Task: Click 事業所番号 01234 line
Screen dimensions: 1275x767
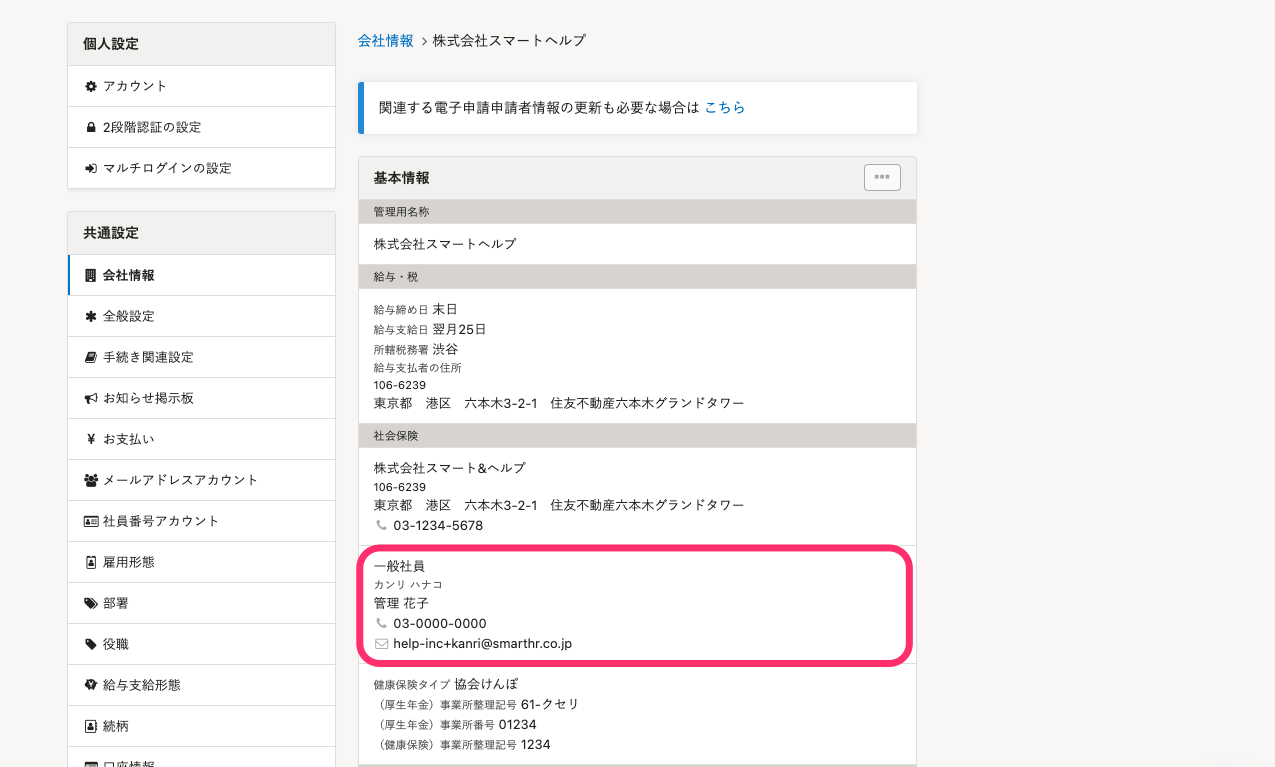Action: pyautogui.click(x=455, y=724)
